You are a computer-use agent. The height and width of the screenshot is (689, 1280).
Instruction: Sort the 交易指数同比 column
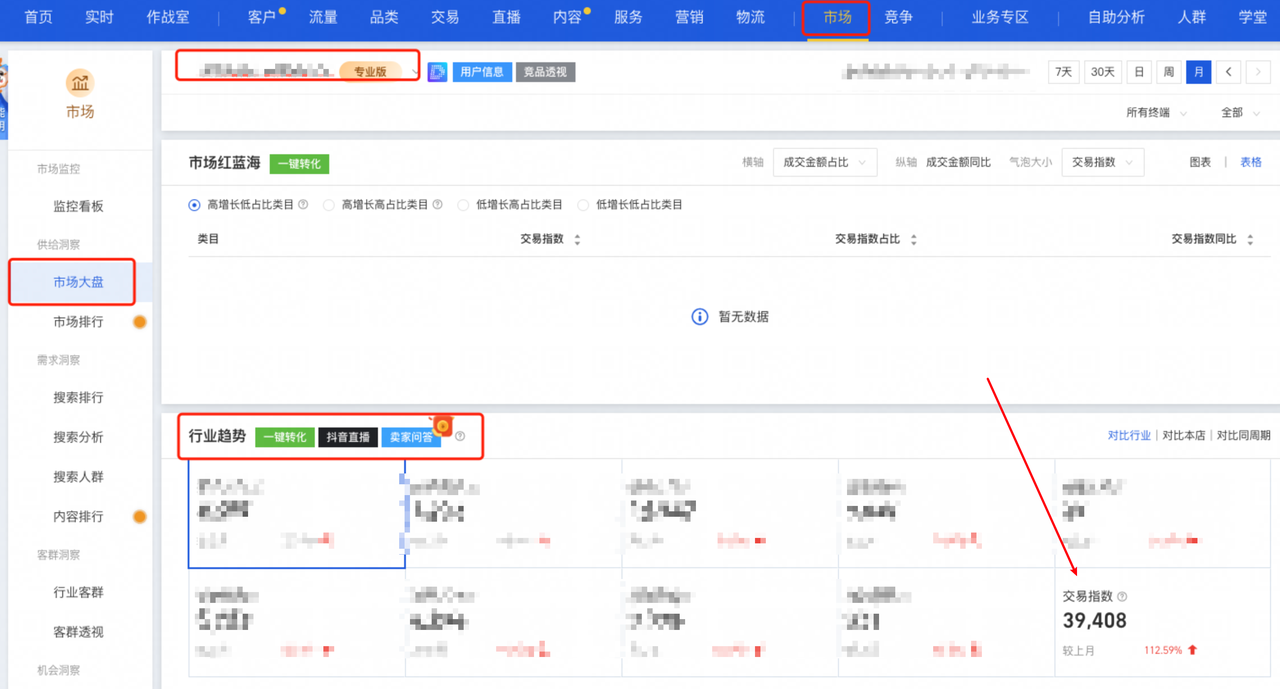(x=1250, y=240)
